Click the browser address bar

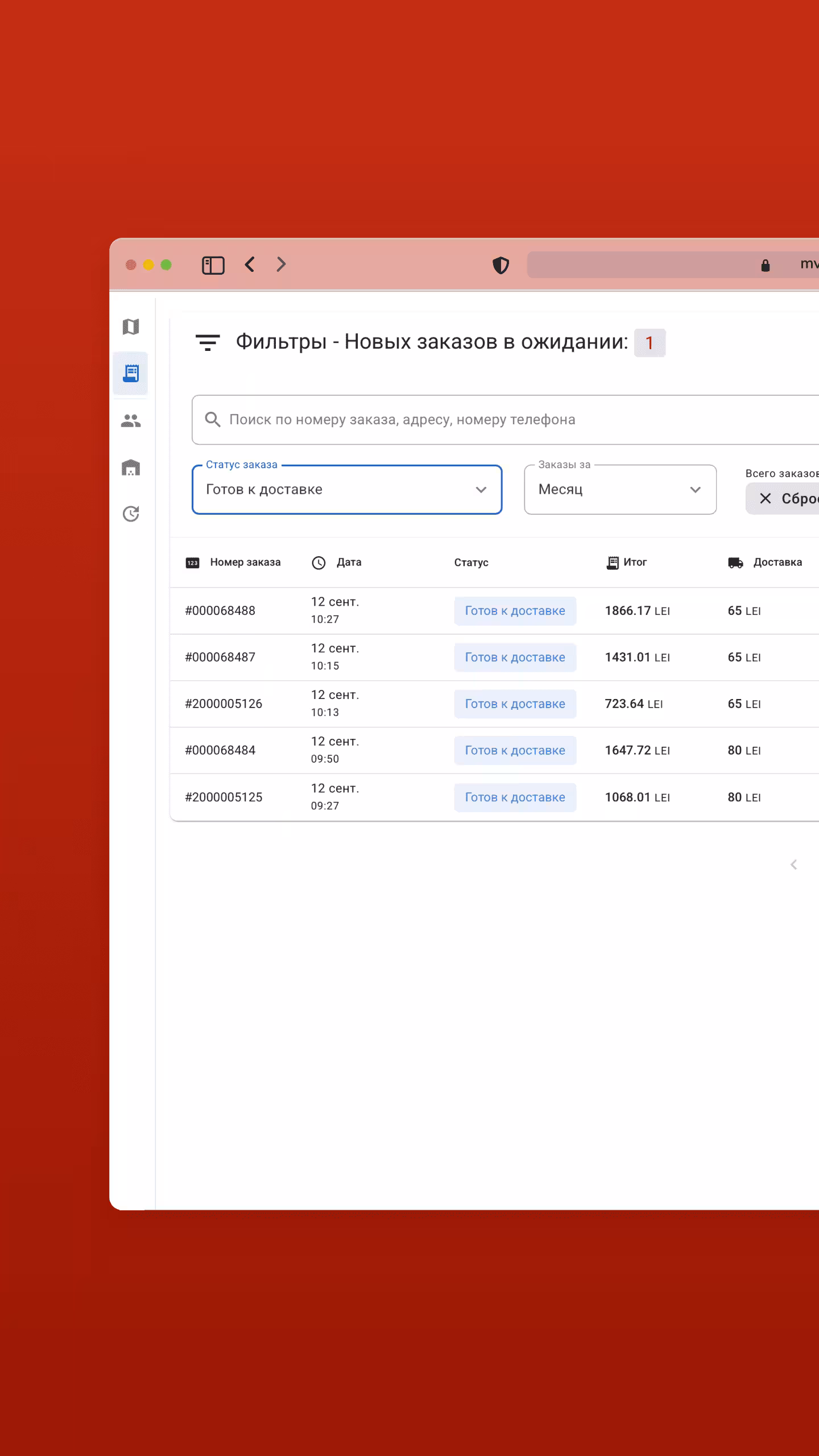pos(673,265)
